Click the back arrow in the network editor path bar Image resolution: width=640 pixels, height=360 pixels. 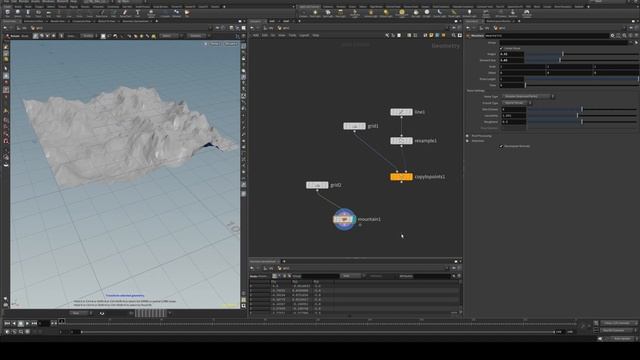(x=252, y=28)
